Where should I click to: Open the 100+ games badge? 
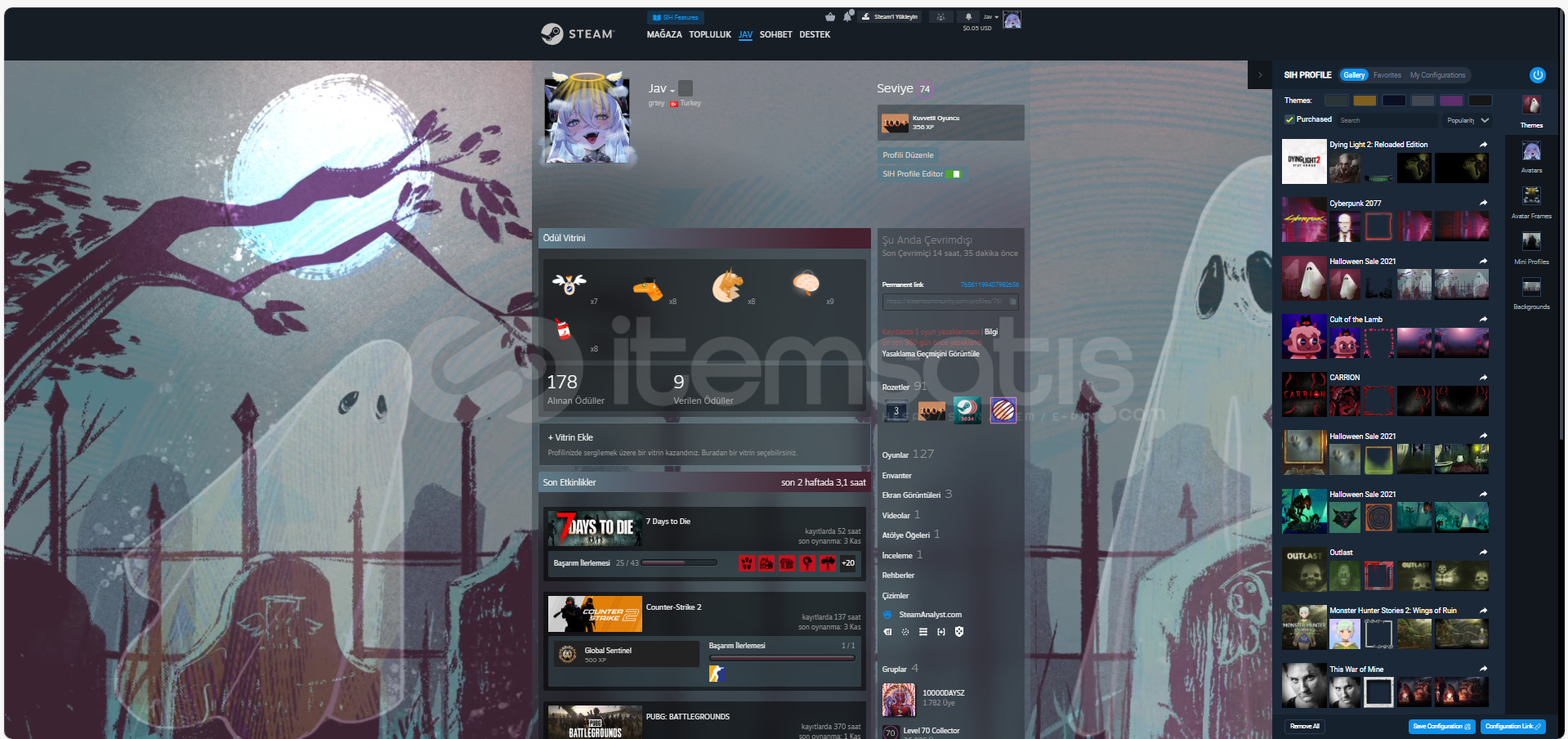(931, 410)
